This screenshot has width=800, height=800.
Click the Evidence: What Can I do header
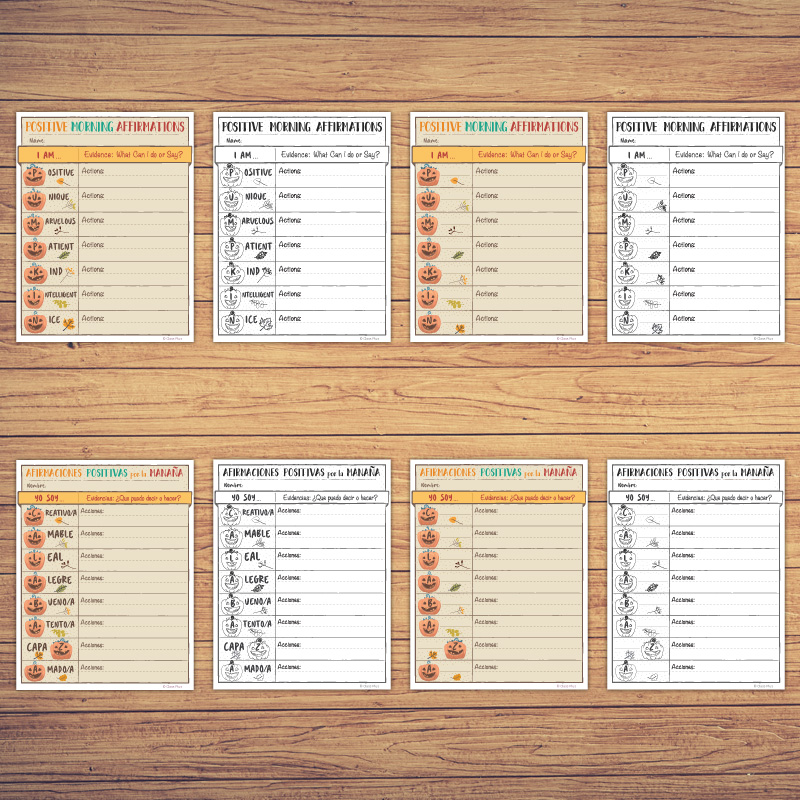click(134, 153)
